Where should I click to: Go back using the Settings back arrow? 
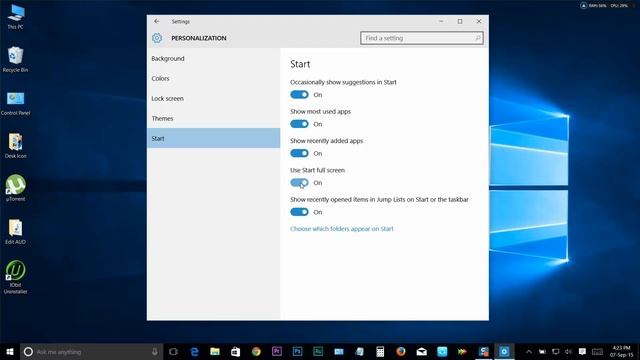click(157, 21)
